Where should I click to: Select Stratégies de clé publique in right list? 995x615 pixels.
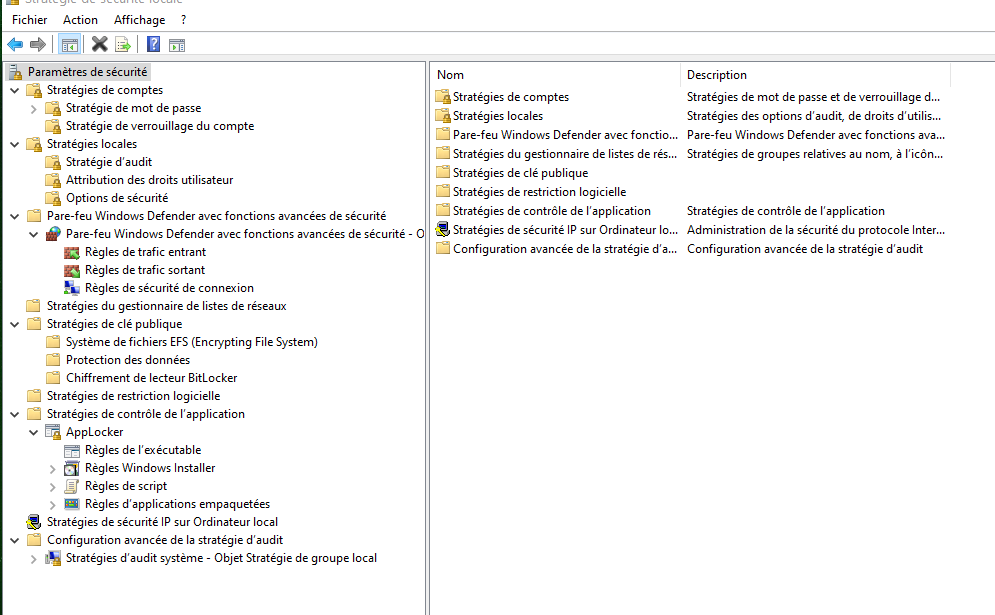pos(520,173)
